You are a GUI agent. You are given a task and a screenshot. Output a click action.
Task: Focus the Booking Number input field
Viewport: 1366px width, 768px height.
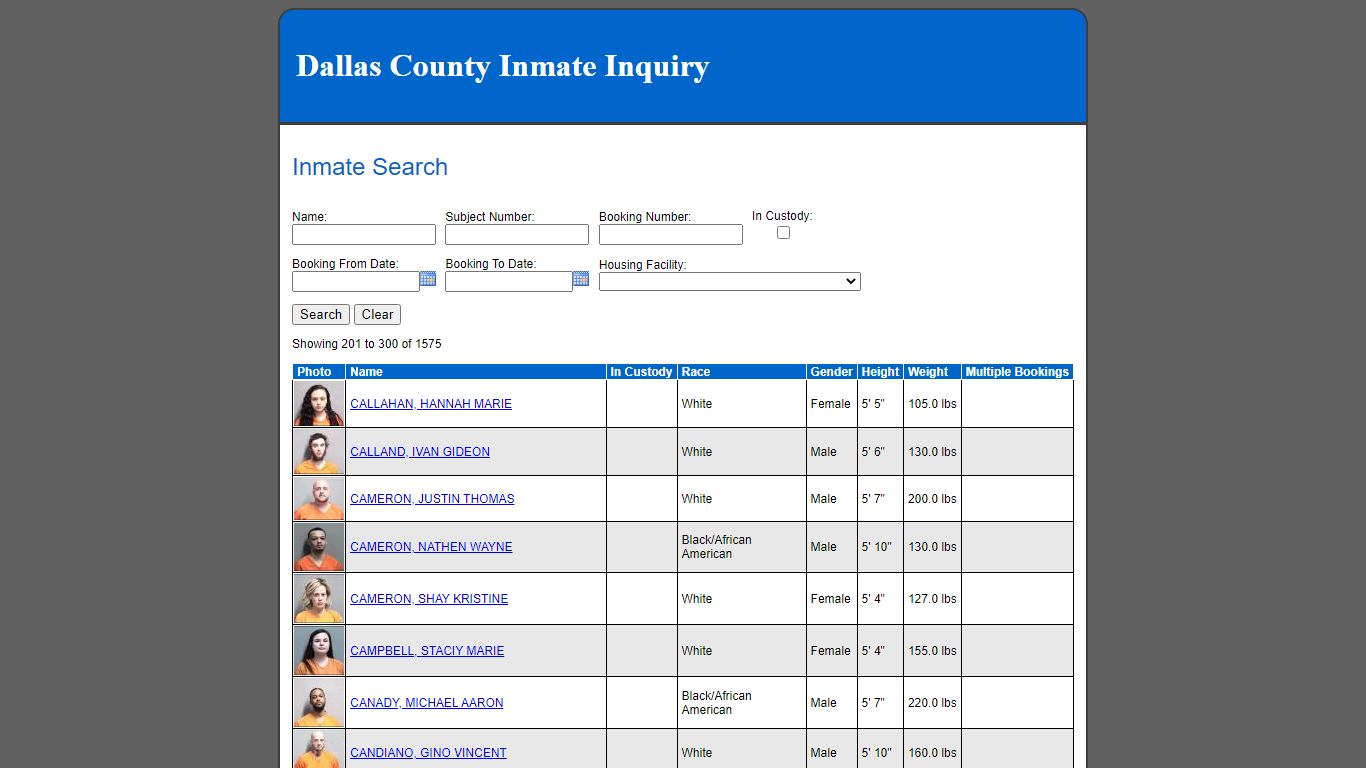click(x=671, y=235)
